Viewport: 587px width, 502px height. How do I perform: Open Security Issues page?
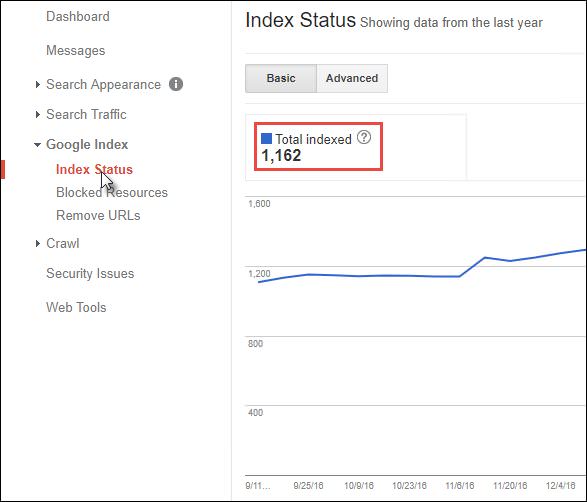[x=90, y=274]
